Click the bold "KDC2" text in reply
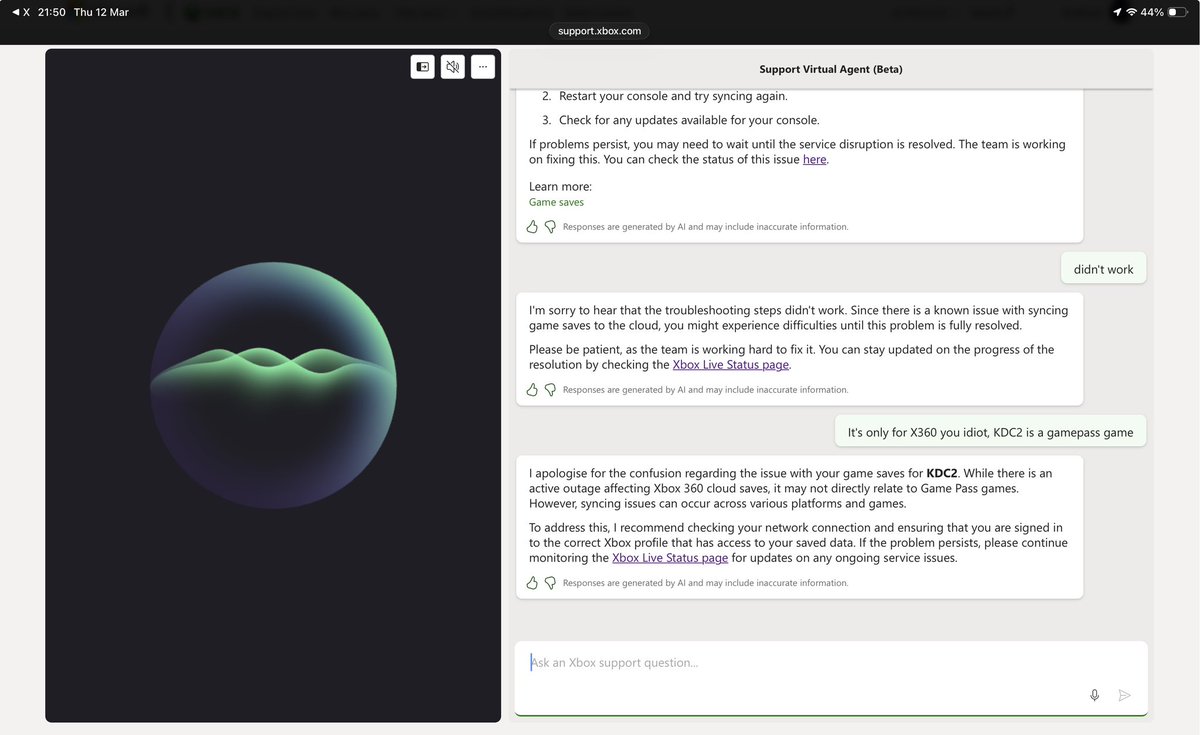 (943, 473)
